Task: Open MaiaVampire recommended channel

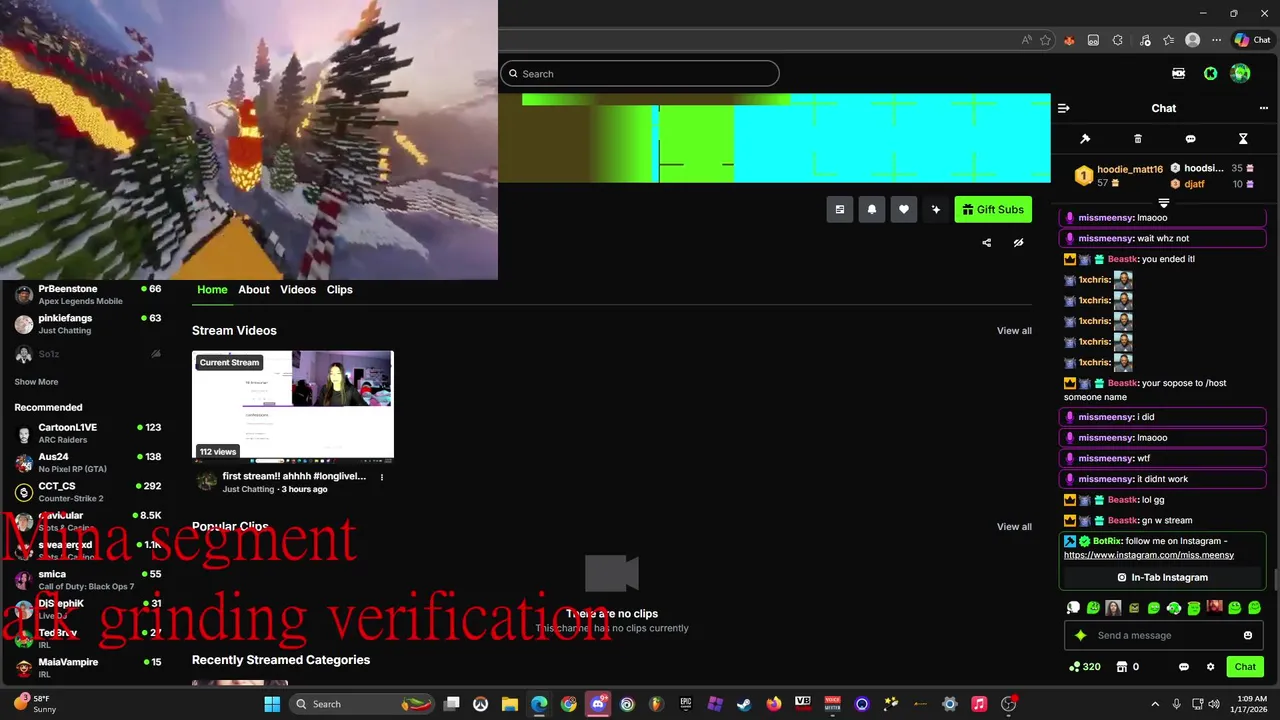Action: [x=88, y=667]
